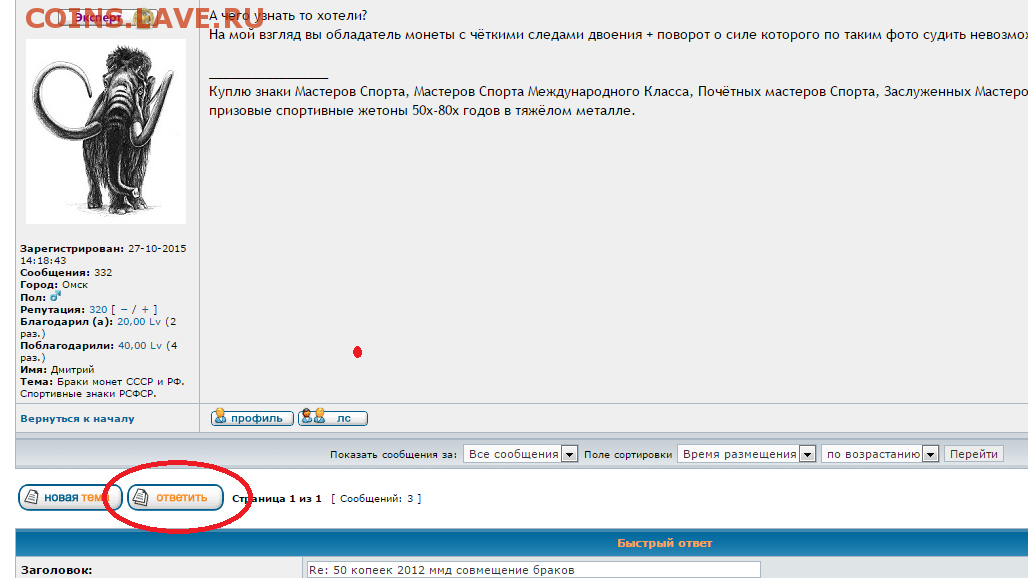Click the Поле сортировки label
1028x578 pixels.
[628, 454]
